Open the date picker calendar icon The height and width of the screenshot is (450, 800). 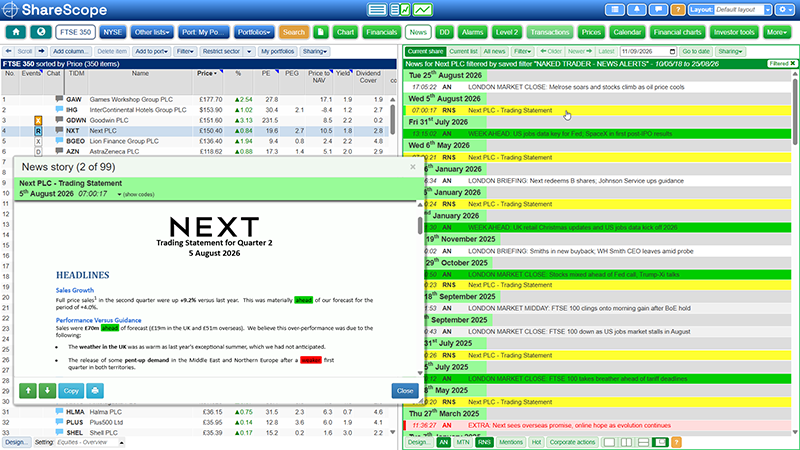(672, 52)
